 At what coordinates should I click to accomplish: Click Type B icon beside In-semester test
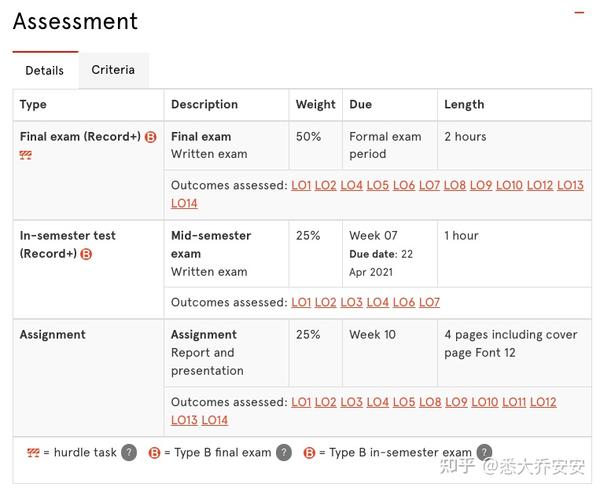tap(86, 254)
